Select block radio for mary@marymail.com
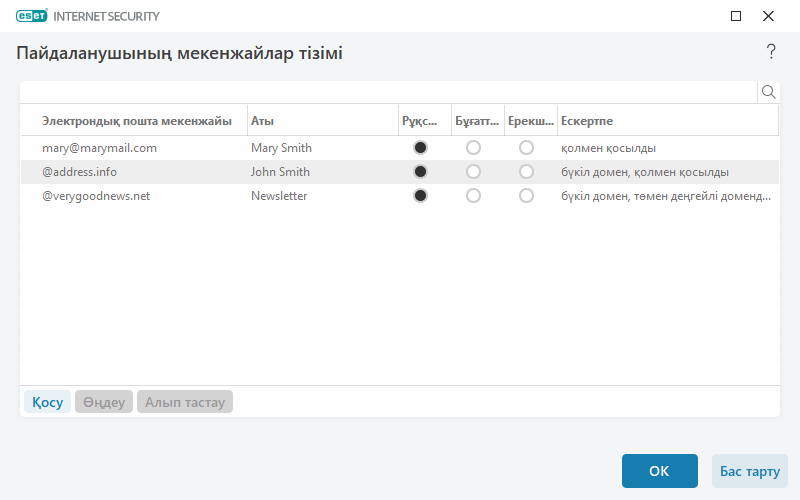The width and height of the screenshot is (800, 500). click(x=473, y=148)
